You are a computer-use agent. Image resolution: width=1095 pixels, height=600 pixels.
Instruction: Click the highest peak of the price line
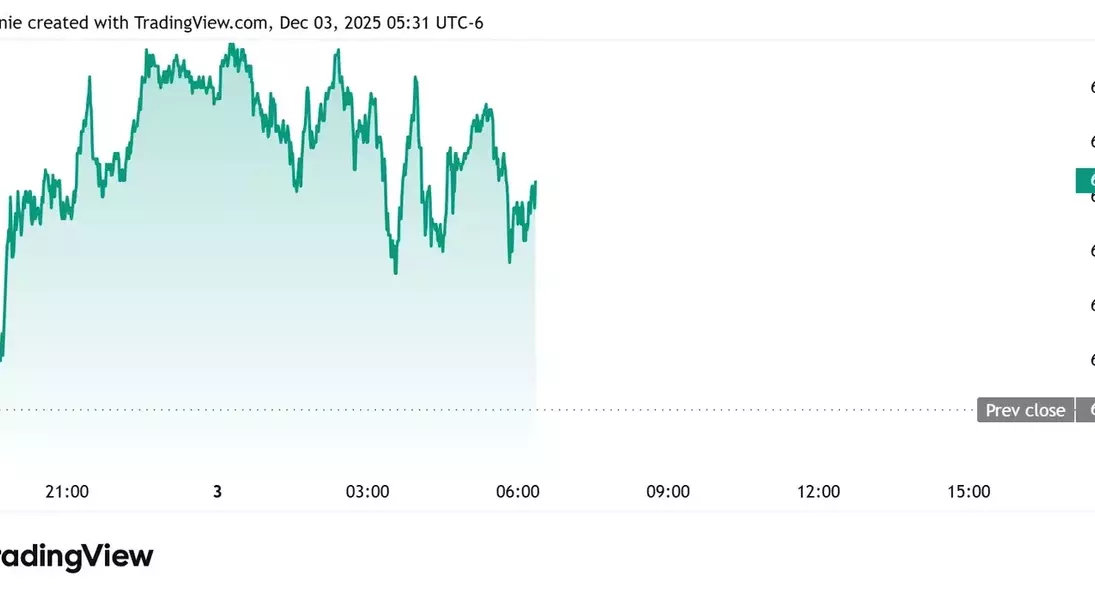231,44
